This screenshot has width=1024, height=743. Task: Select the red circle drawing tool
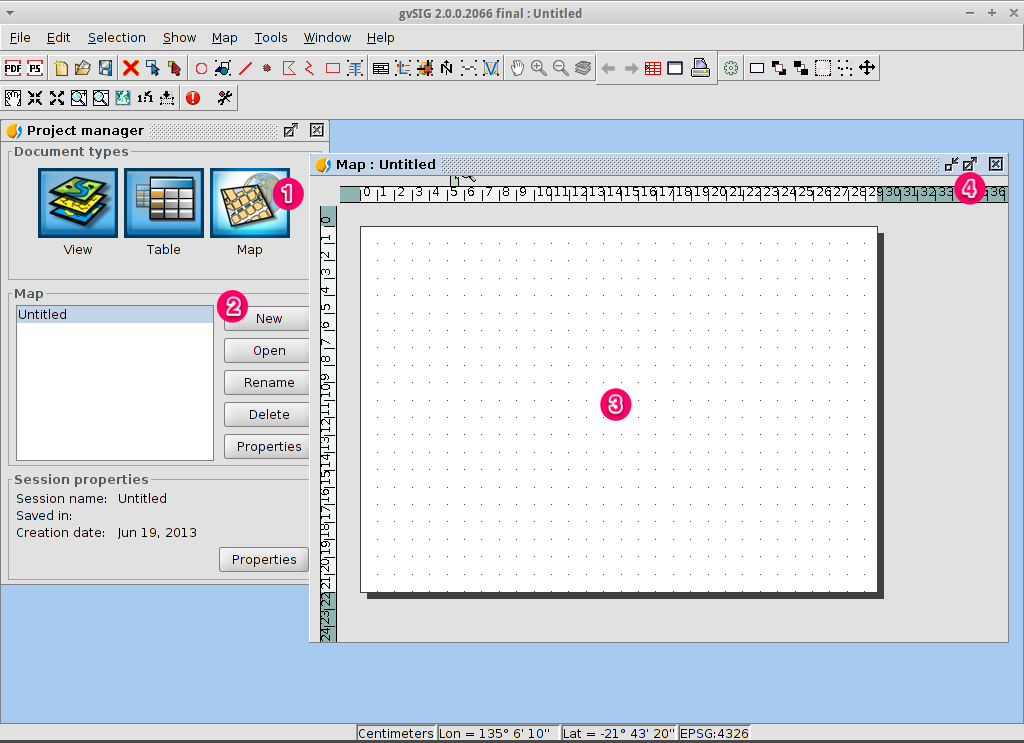click(201, 69)
